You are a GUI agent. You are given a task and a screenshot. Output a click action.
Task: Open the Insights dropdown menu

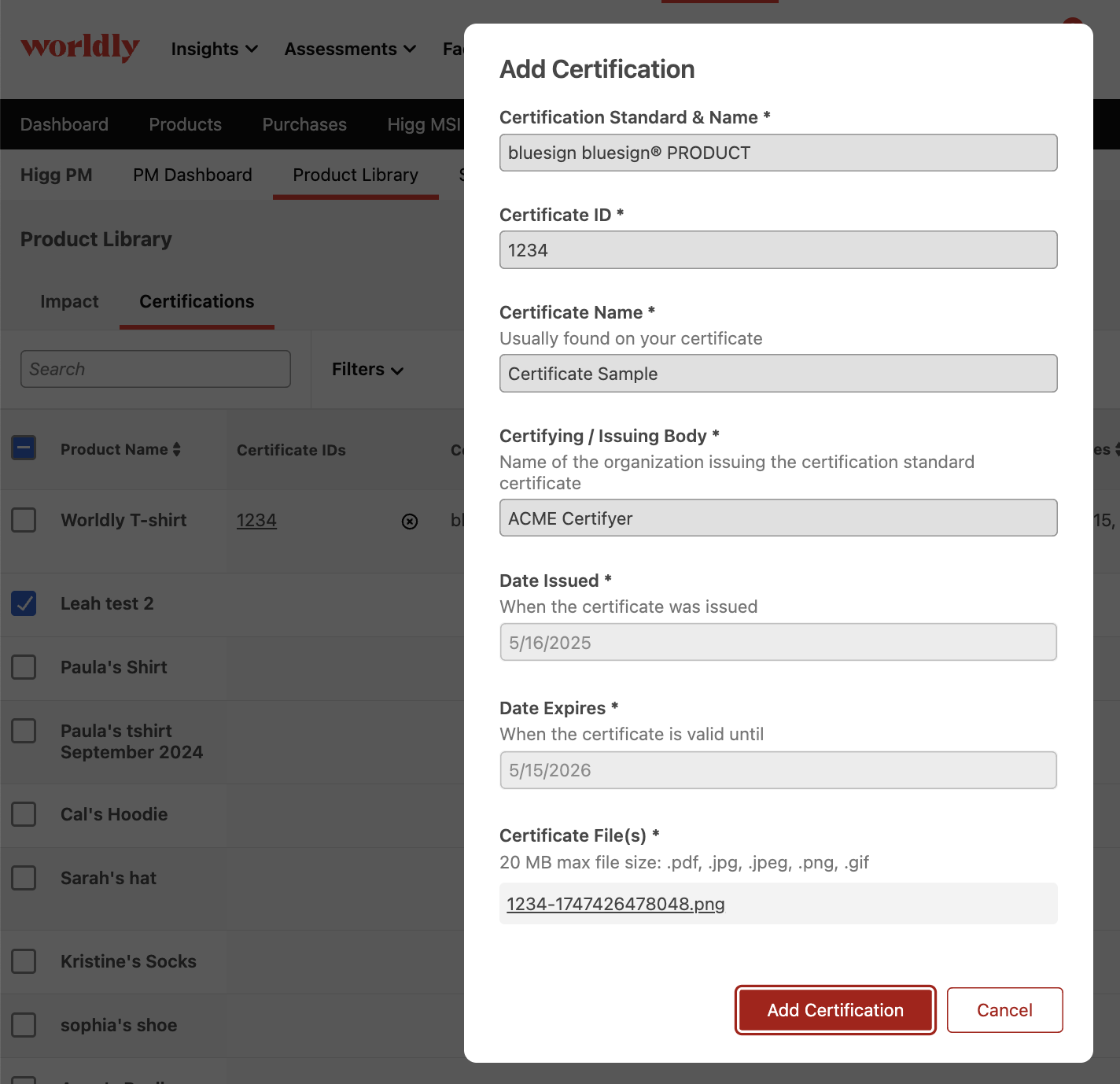pyautogui.click(x=215, y=49)
